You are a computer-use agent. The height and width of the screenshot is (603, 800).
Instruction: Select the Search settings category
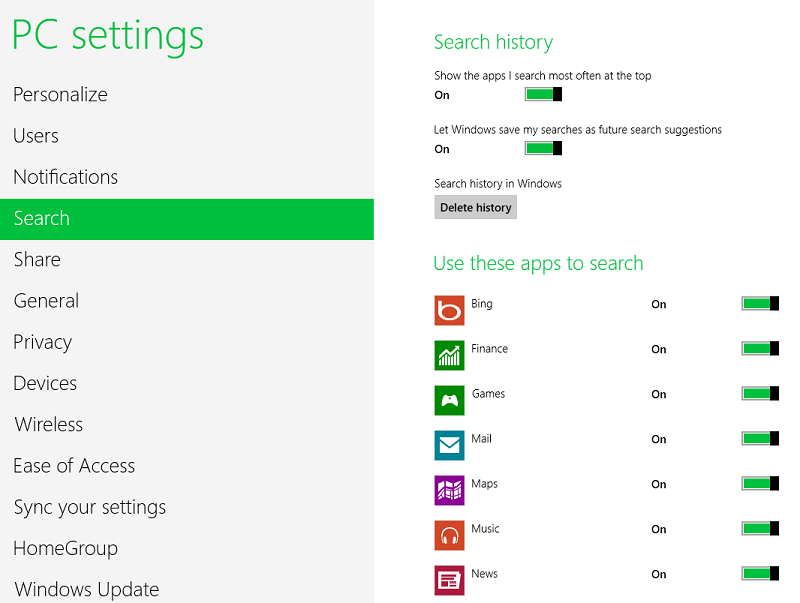(187, 219)
